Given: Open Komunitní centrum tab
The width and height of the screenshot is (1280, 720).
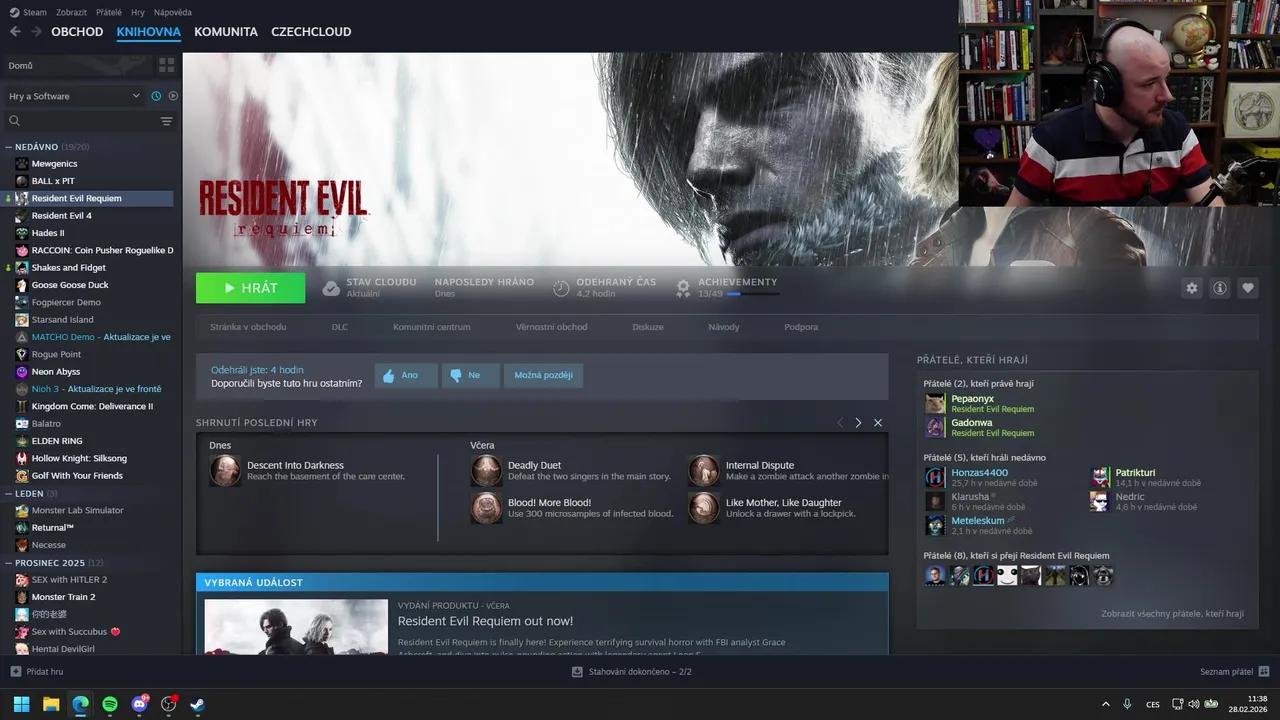Looking at the screenshot, I should pos(432,327).
